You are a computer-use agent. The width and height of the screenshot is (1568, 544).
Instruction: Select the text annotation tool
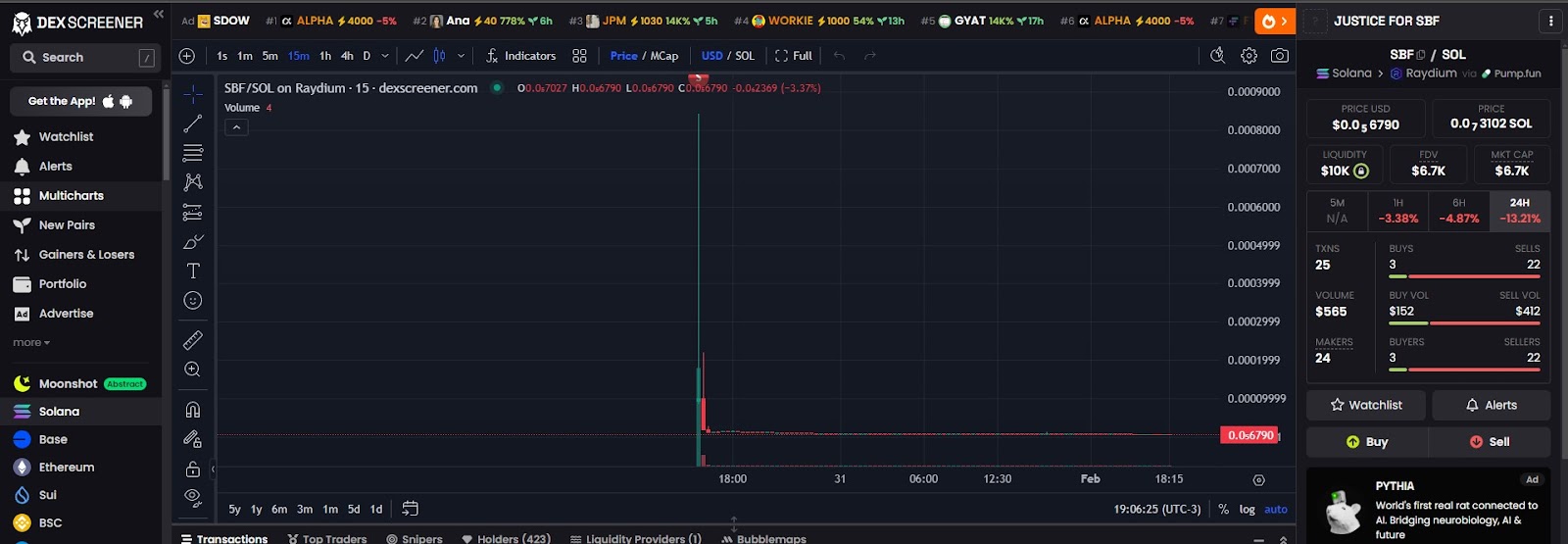193,271
